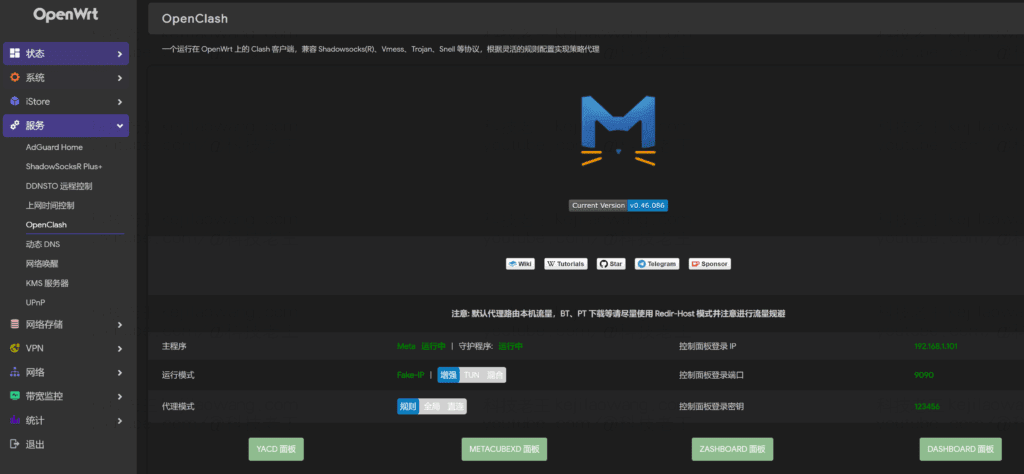
Task: Open the DASHBOARD 面板 button
Action: (960, 449)
